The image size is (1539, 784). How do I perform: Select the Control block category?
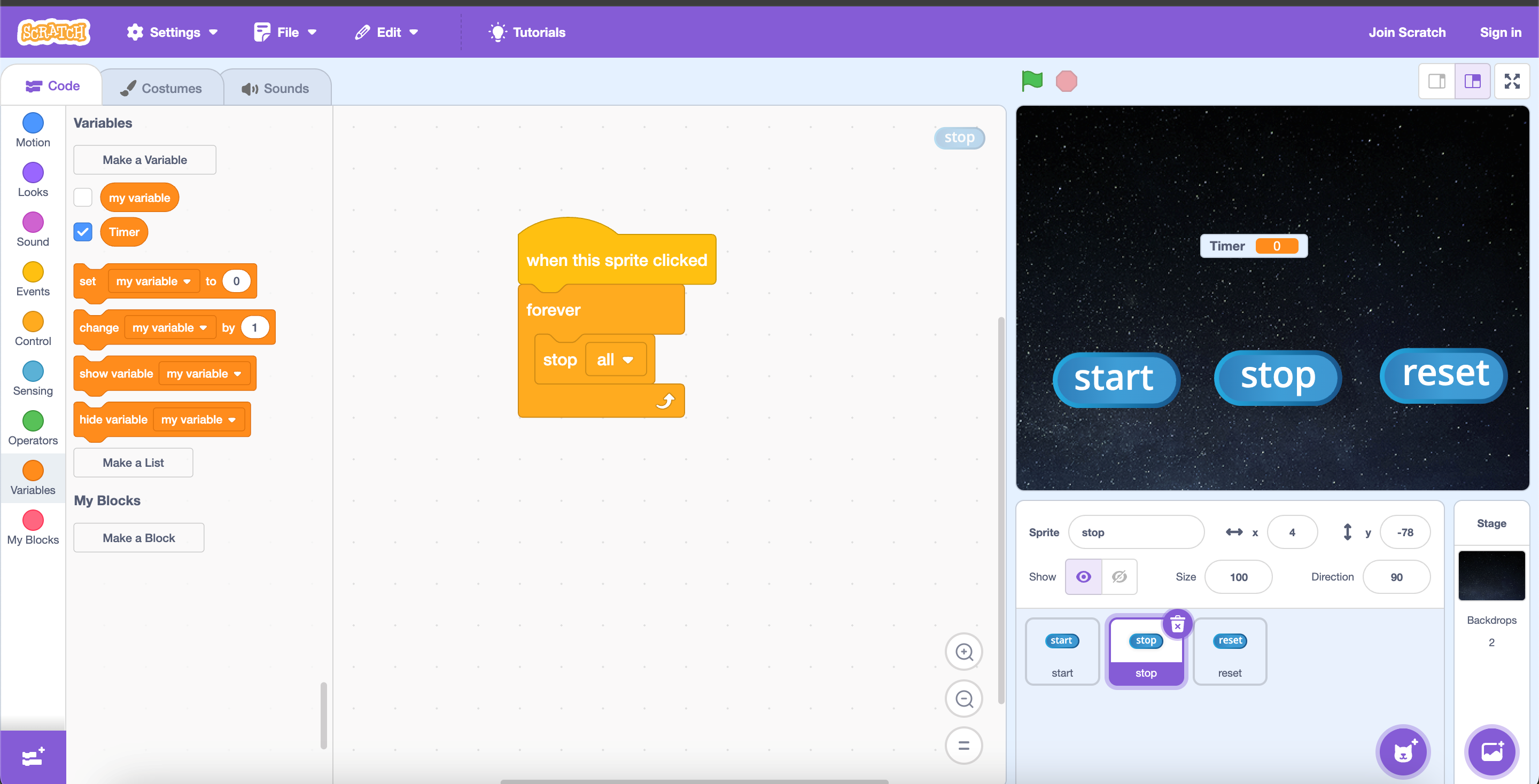coord(33,328)
